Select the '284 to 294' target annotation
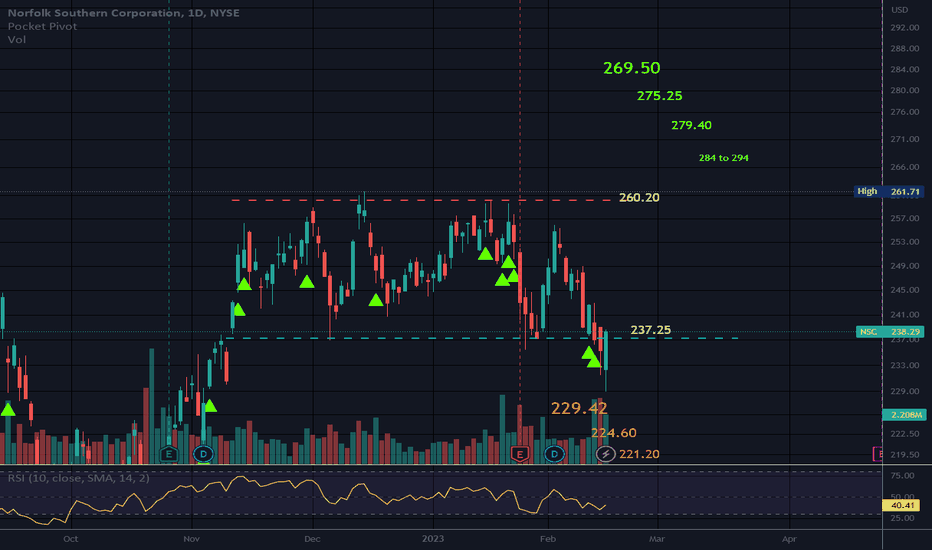Viewport: 932px width, 550px height. click(x=723, y=158)
